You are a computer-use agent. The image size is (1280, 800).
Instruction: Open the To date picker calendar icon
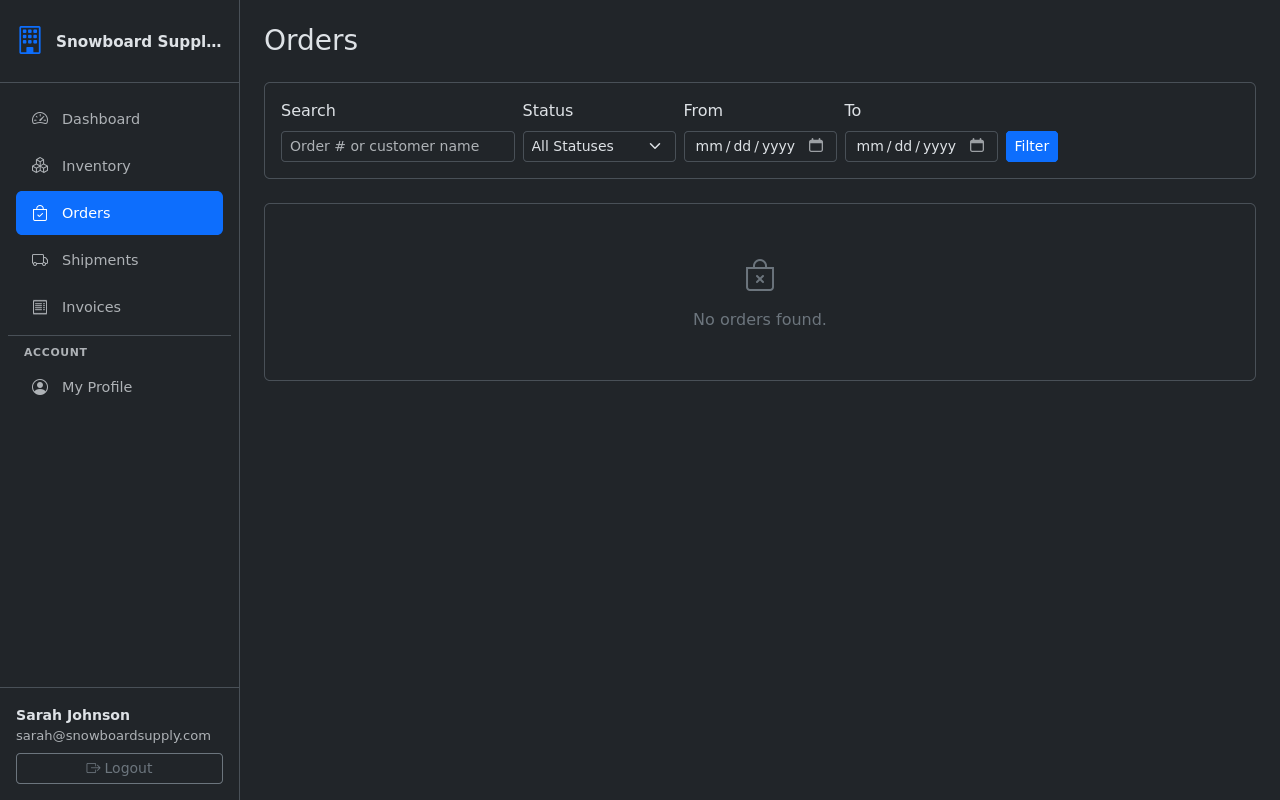point(977,145)
